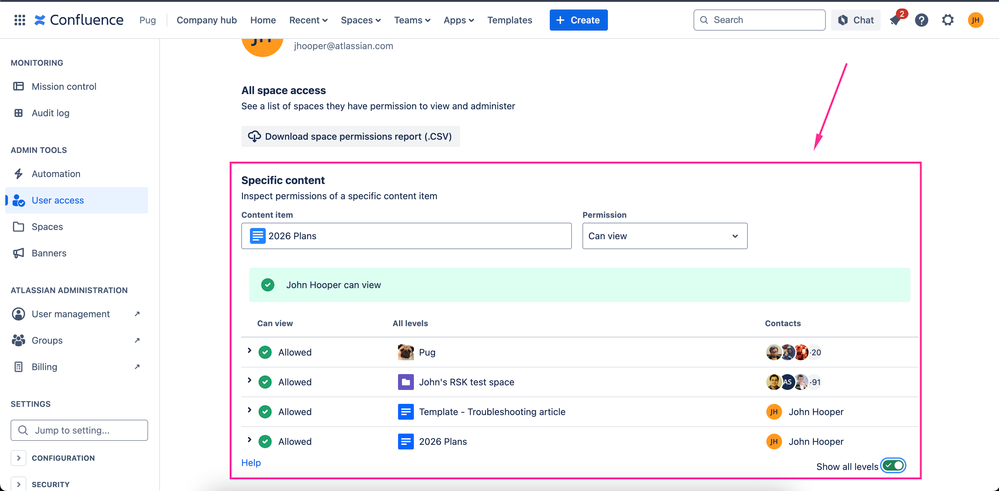Open the Groups admin link
Screen dimensions: 999x491
(x=76, y=341)
